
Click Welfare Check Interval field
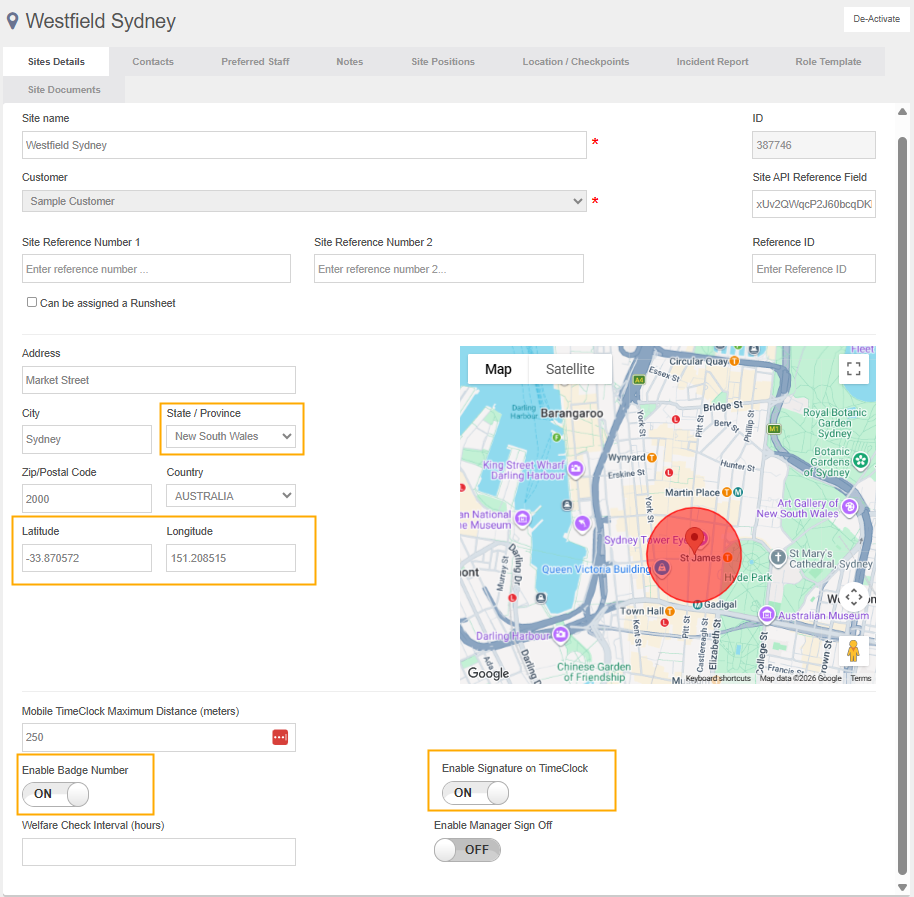(x=159, y=852)
